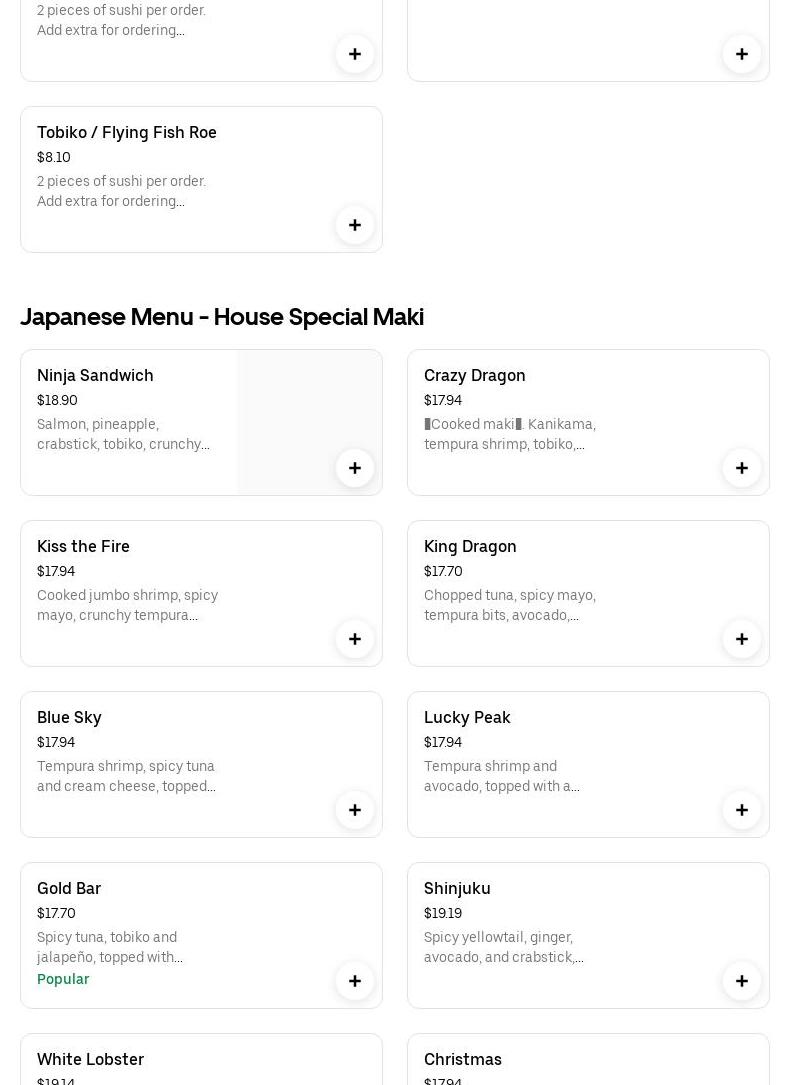Add King Dragon maki to cart
Screen dimensions: 804x1085
(742, 639)
